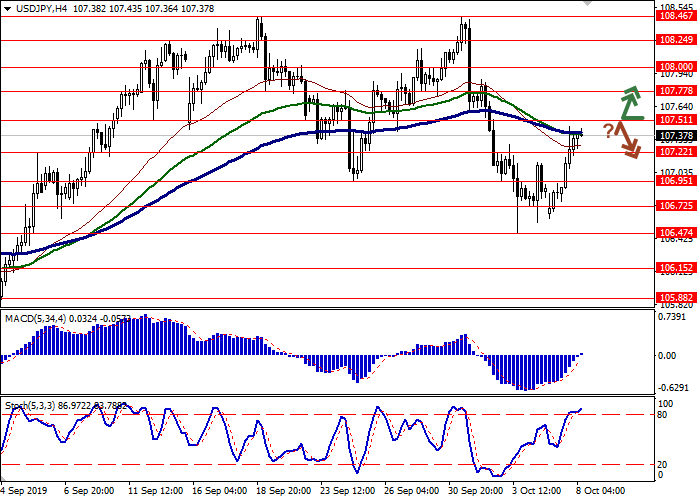Select the 106.725 support label
Viewport: 700px width, 500px height.
point(672,206)
